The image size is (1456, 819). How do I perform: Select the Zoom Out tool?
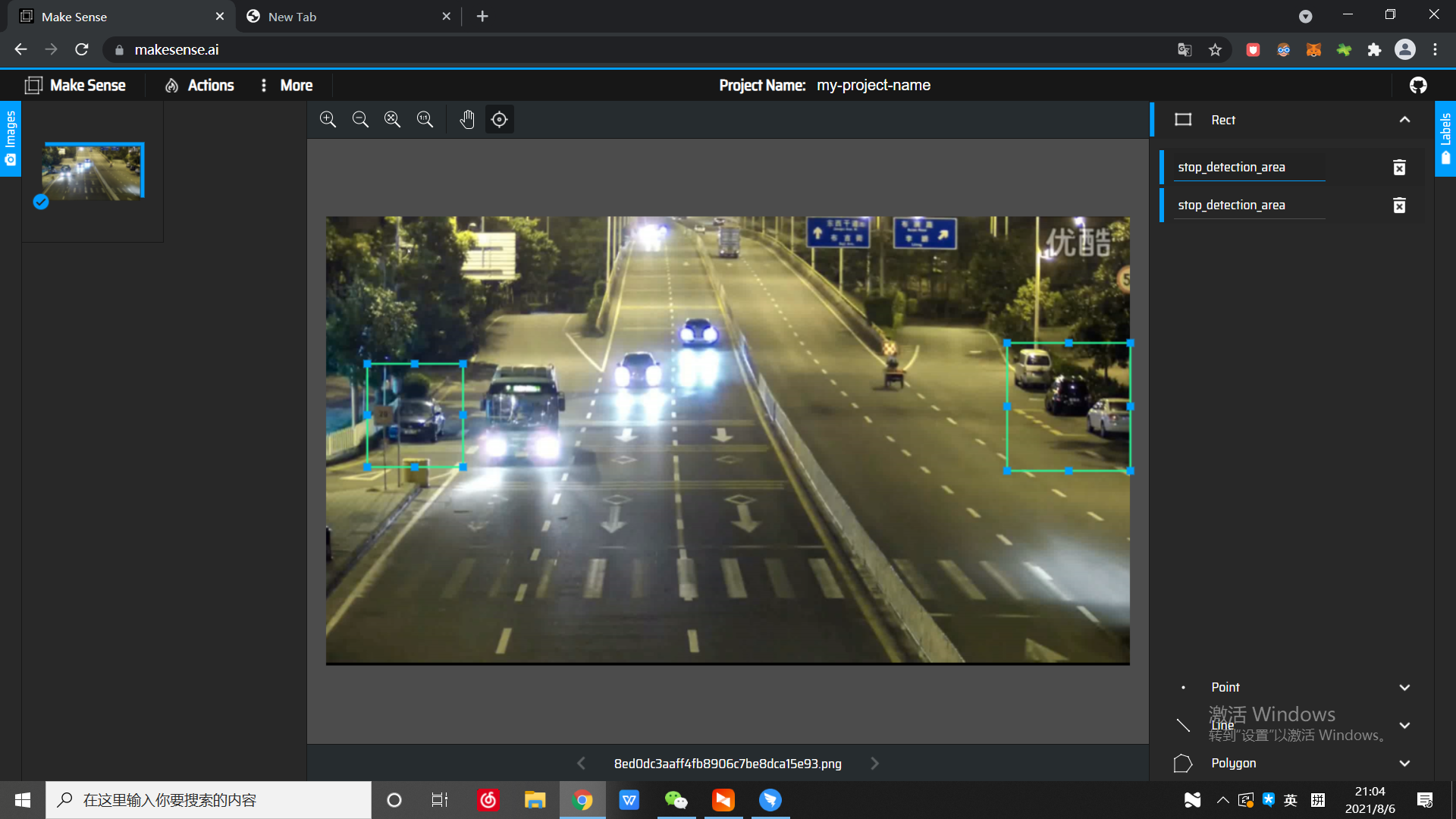(360, 119)
